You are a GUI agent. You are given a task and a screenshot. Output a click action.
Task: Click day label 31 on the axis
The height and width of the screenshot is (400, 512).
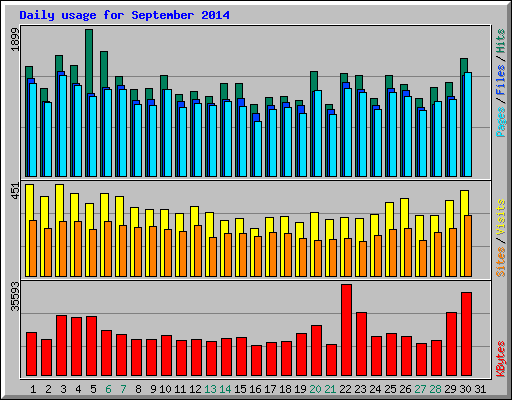480,389
